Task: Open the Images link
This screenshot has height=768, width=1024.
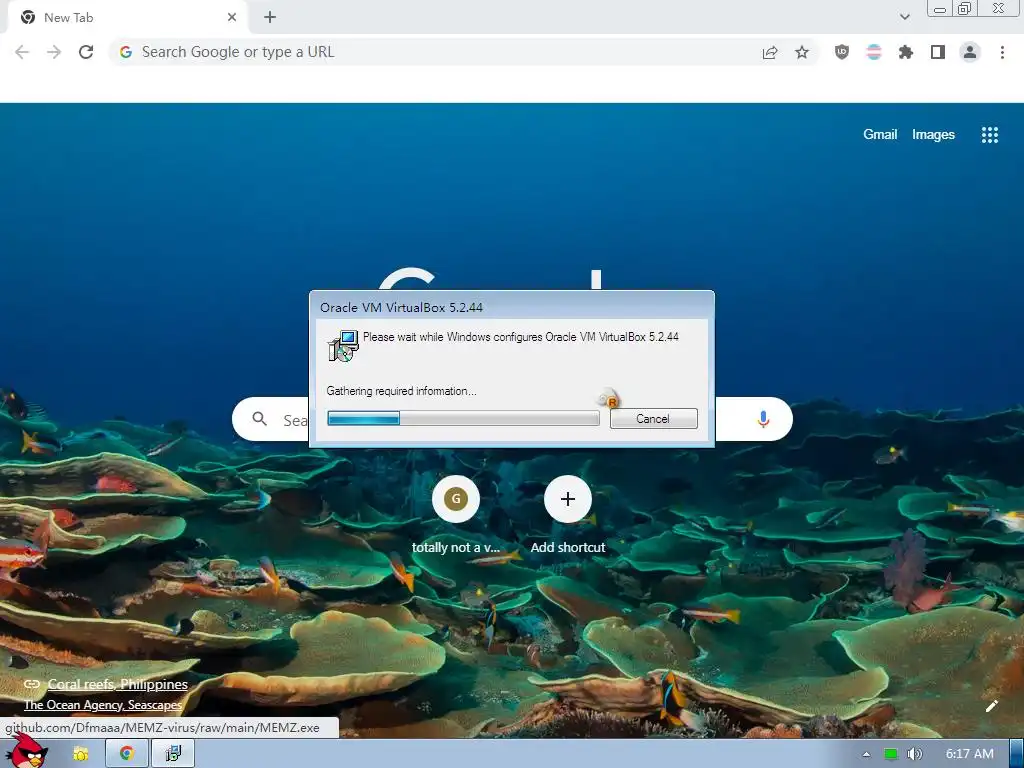Action: (x=933, y=135)
